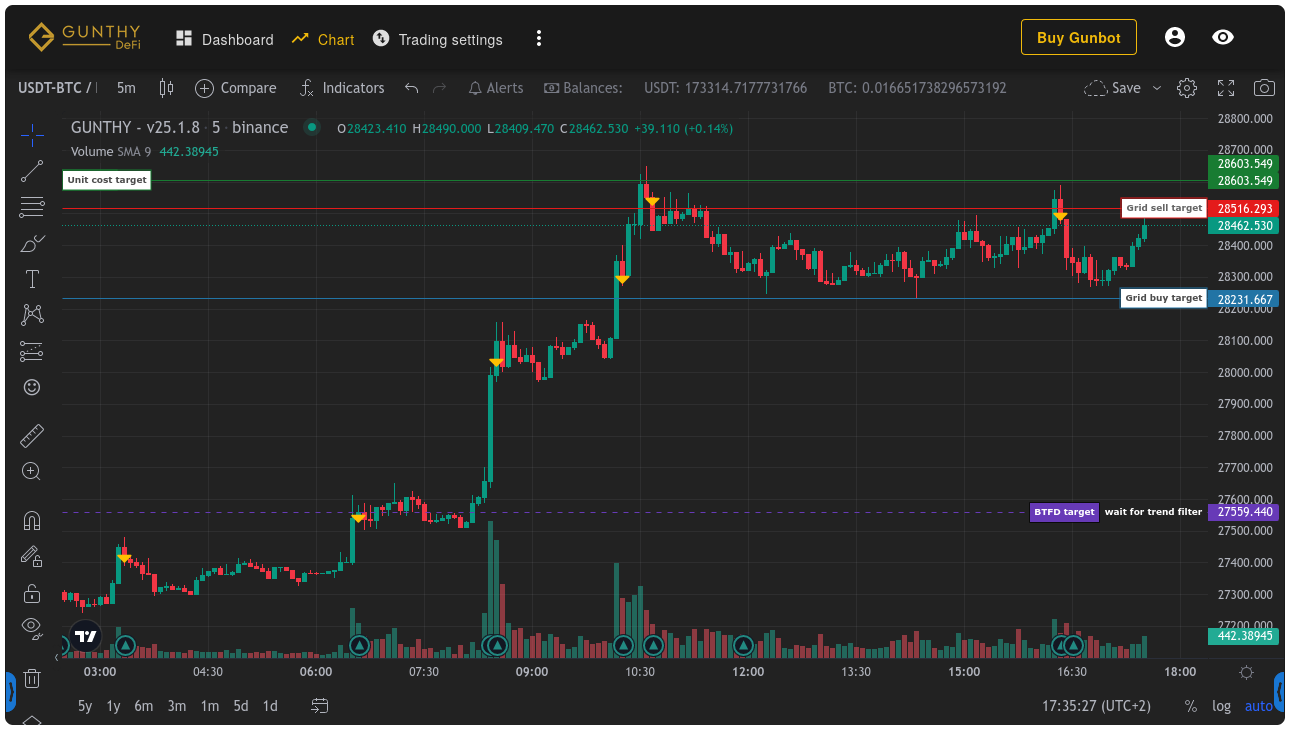Open chart settings gear

(1187, 88)
